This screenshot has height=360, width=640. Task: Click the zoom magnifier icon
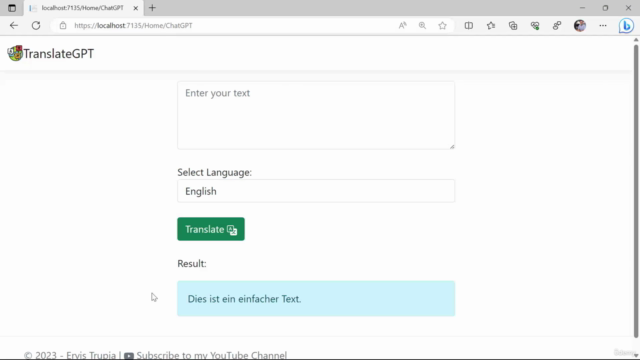422,25
